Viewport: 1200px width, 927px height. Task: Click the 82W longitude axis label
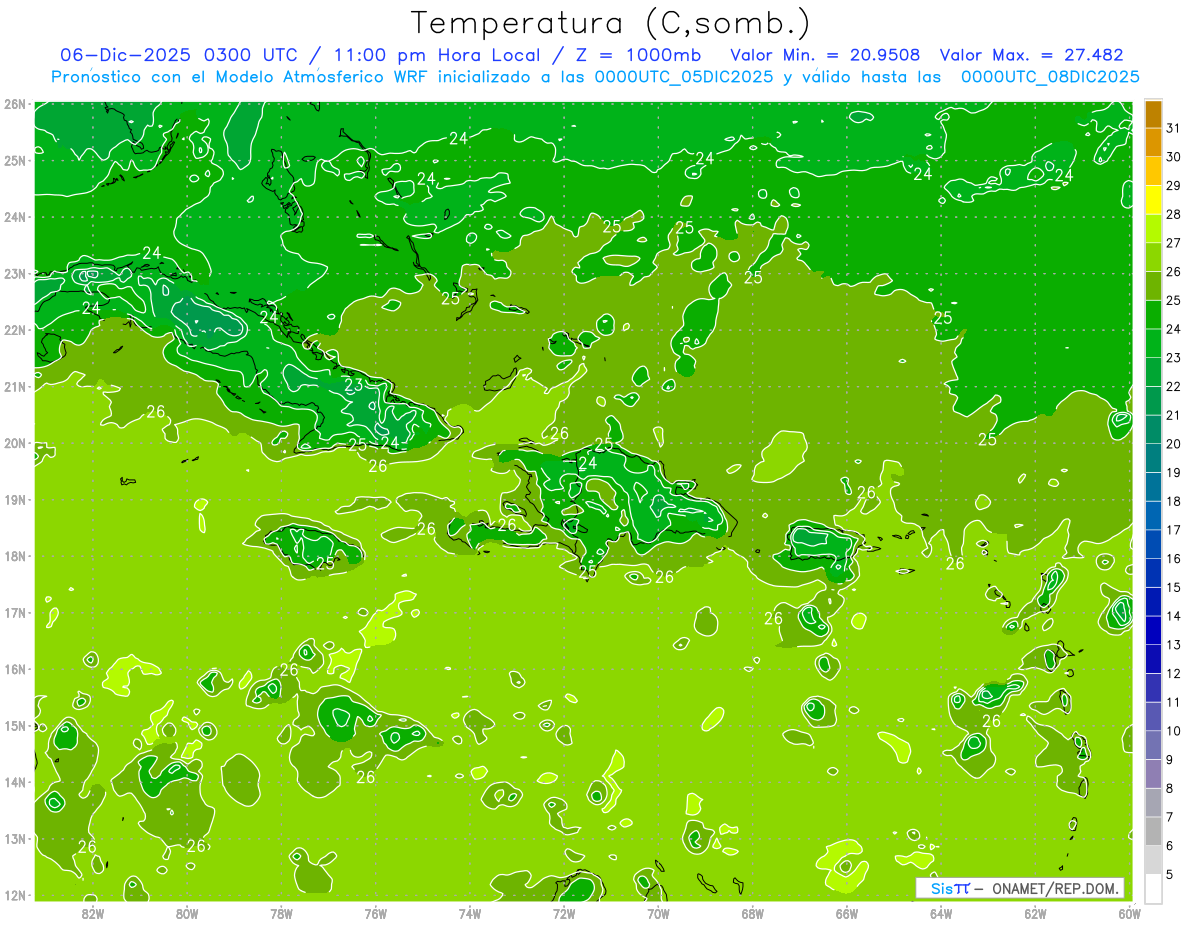point(93,913)
